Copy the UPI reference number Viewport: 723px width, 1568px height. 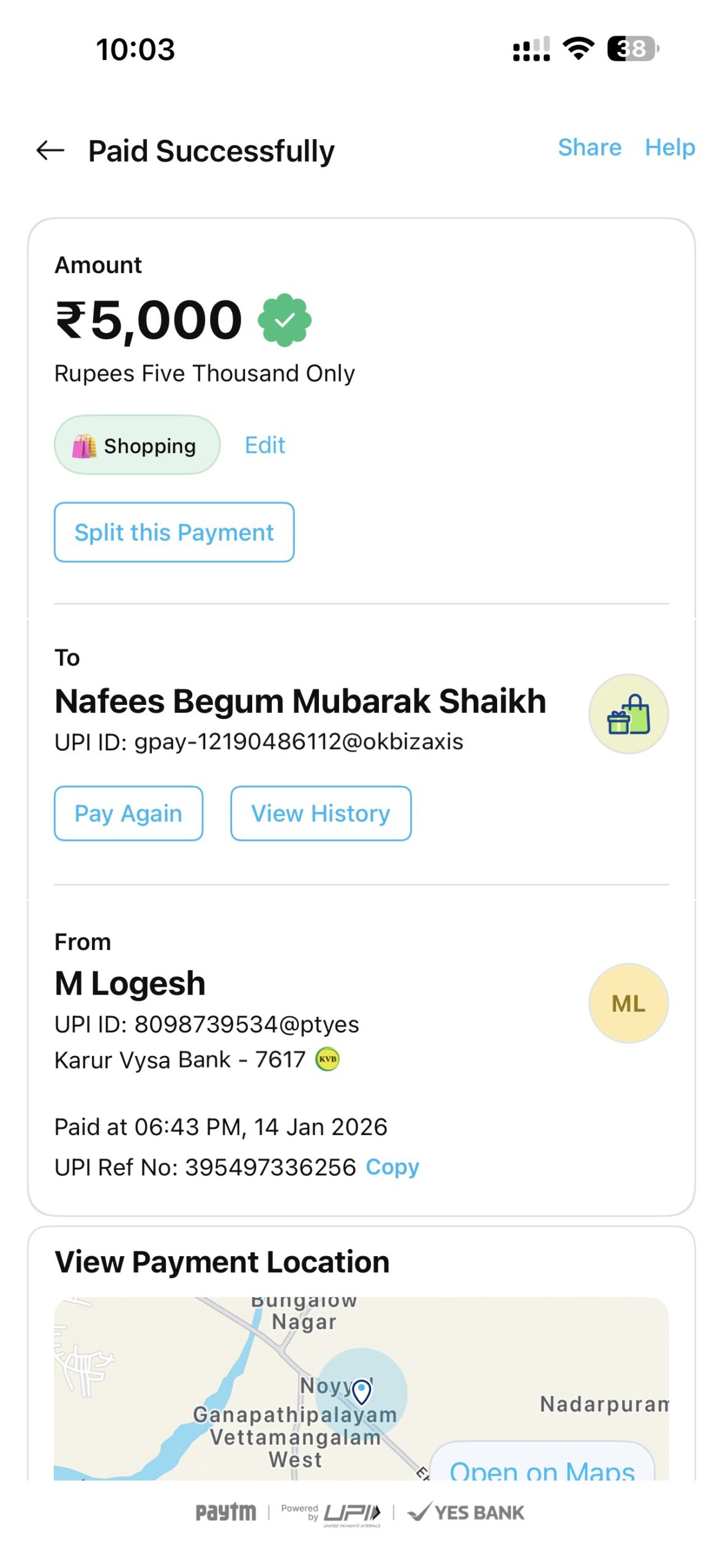coord(392,1167)
